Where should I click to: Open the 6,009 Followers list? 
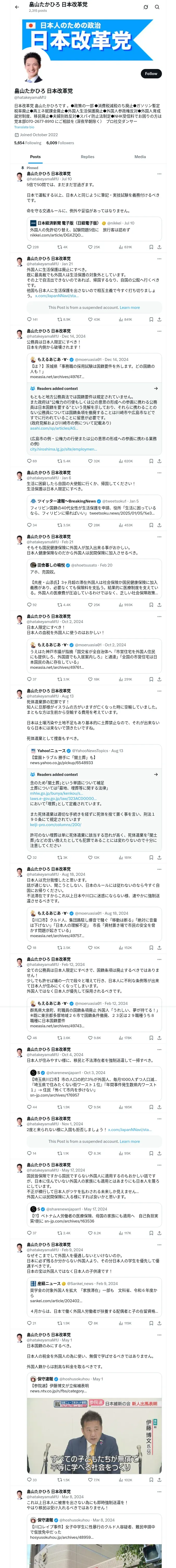click(59, 142)
